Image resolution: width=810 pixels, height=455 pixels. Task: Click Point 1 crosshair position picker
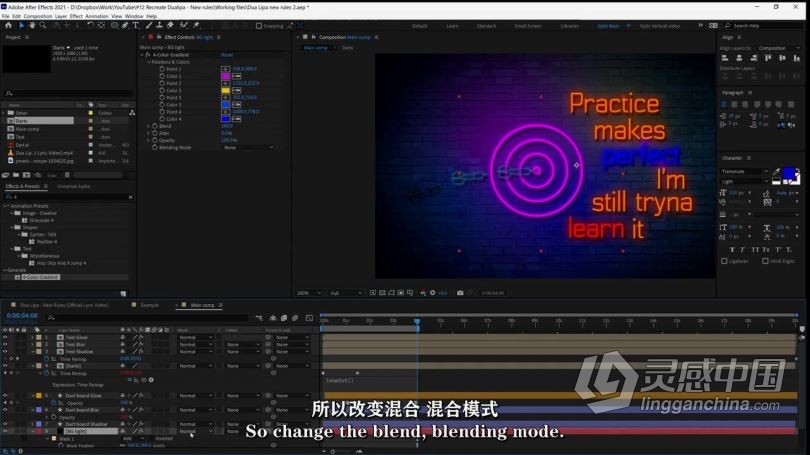(x=226, y=69)
